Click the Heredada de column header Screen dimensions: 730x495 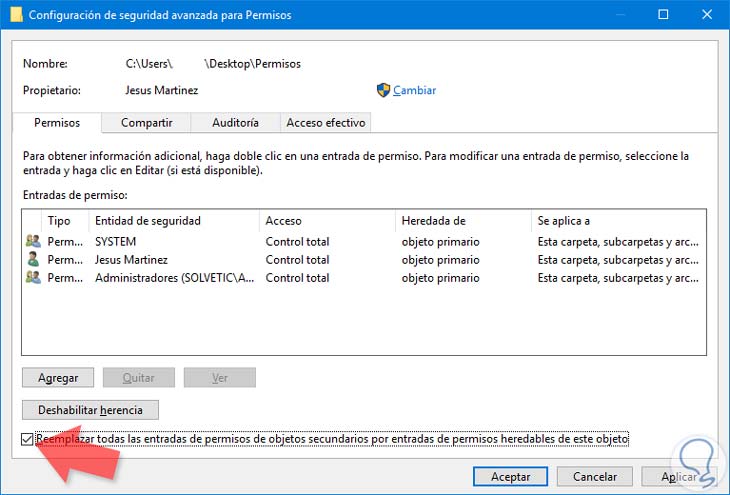pos(433,220)
